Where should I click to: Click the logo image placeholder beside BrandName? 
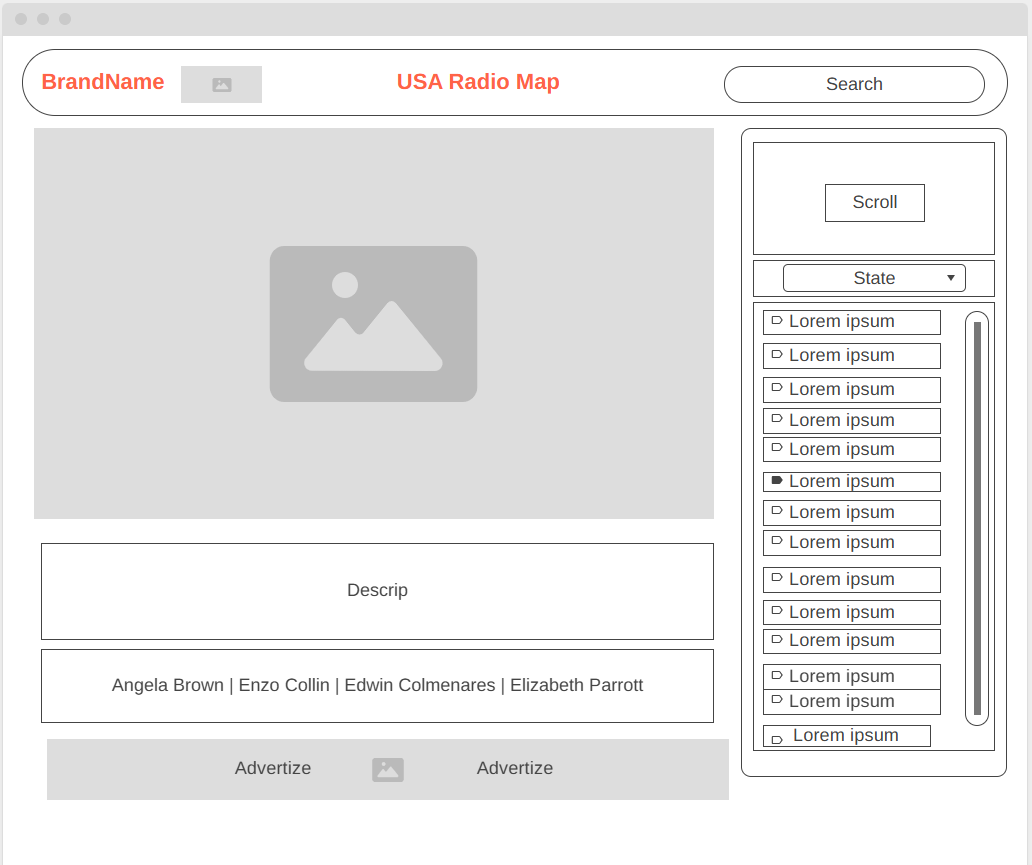221,85
